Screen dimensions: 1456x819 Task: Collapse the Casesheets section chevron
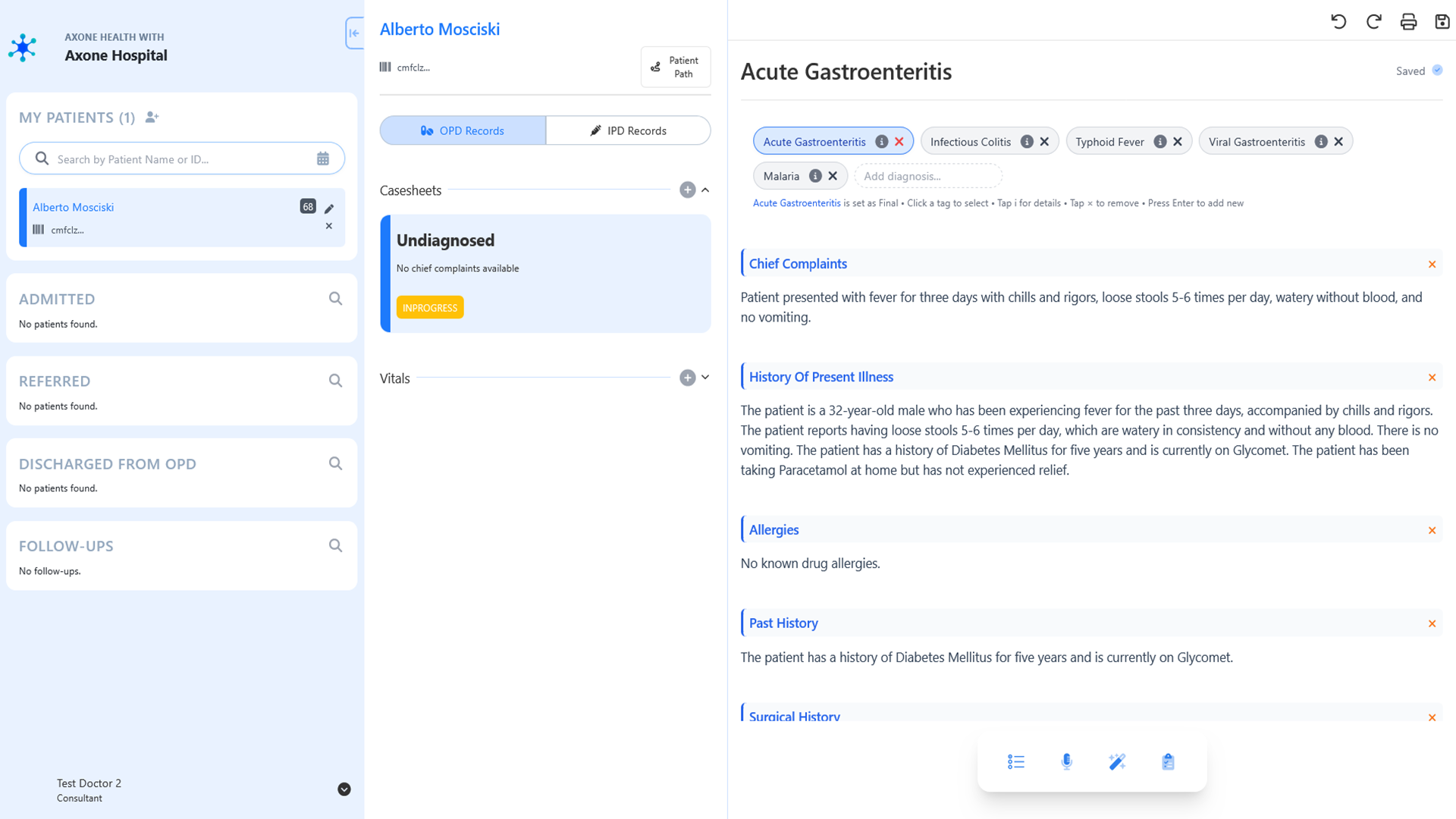[x=705, y=190]
